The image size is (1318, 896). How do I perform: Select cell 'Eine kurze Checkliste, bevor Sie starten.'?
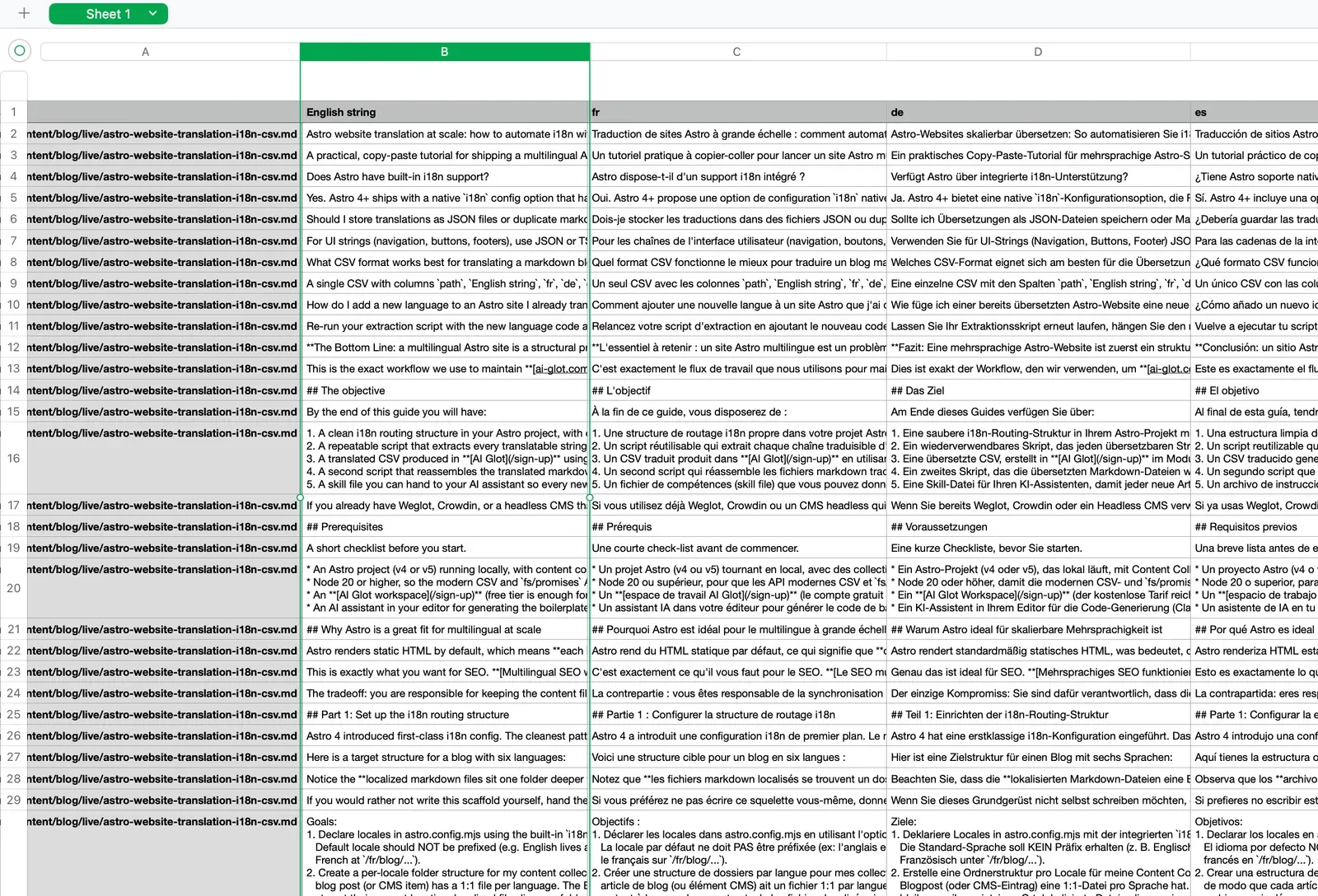(1040, 548)
